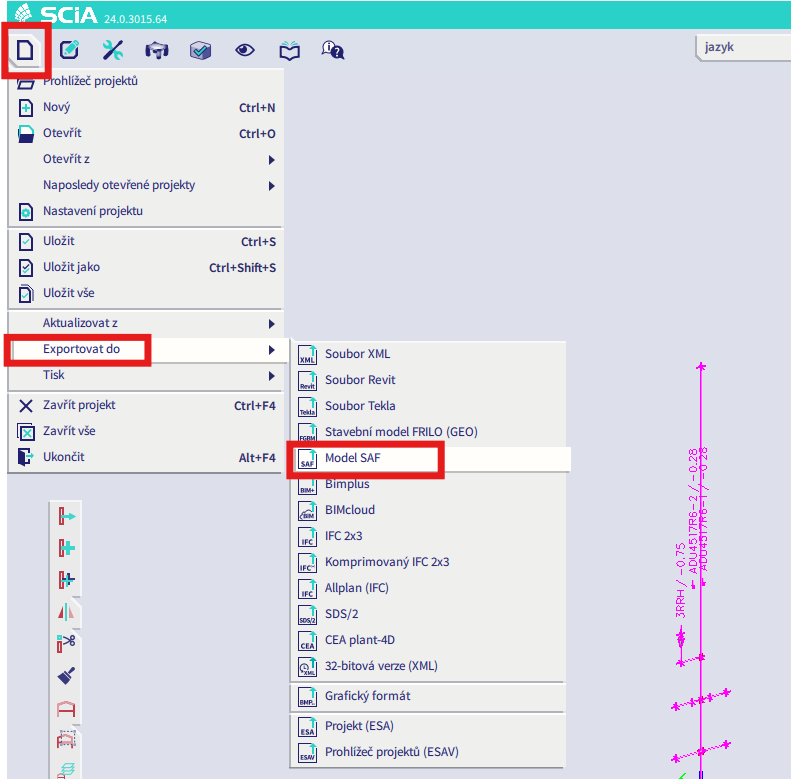Open the book help icon
This screenshot has width=791, height=779.
pyautogui.click(x=290, y=51)
